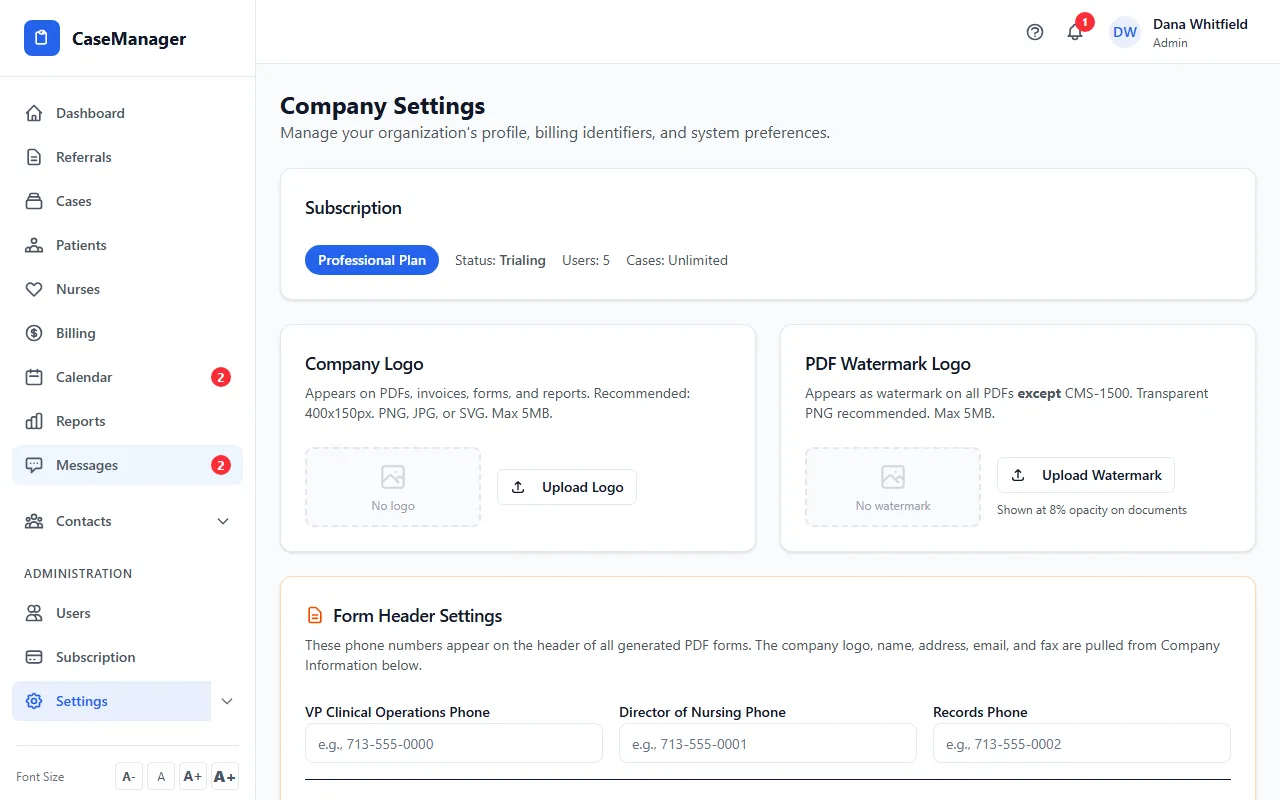
Task: Click the ADMINISTRATION section label
Action: pos(78,573)
